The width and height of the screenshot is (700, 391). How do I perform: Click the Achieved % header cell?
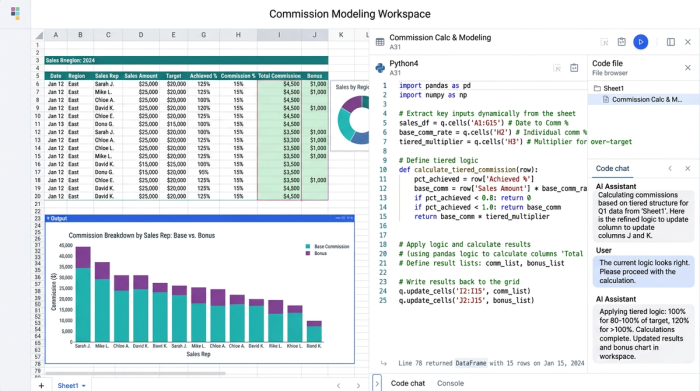(203, 76)
